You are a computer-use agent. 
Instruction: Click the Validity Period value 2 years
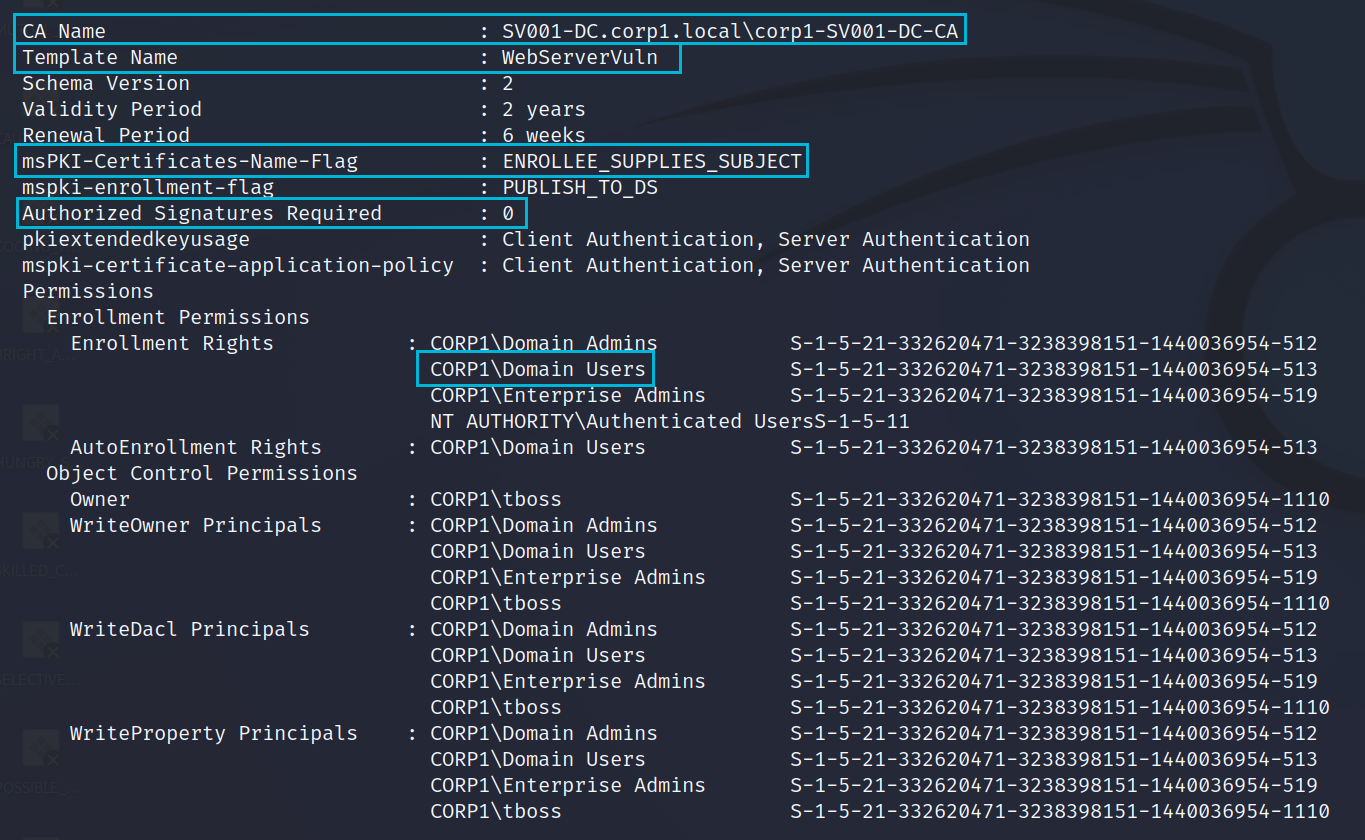pyautogui.click(x=544, y=109)
